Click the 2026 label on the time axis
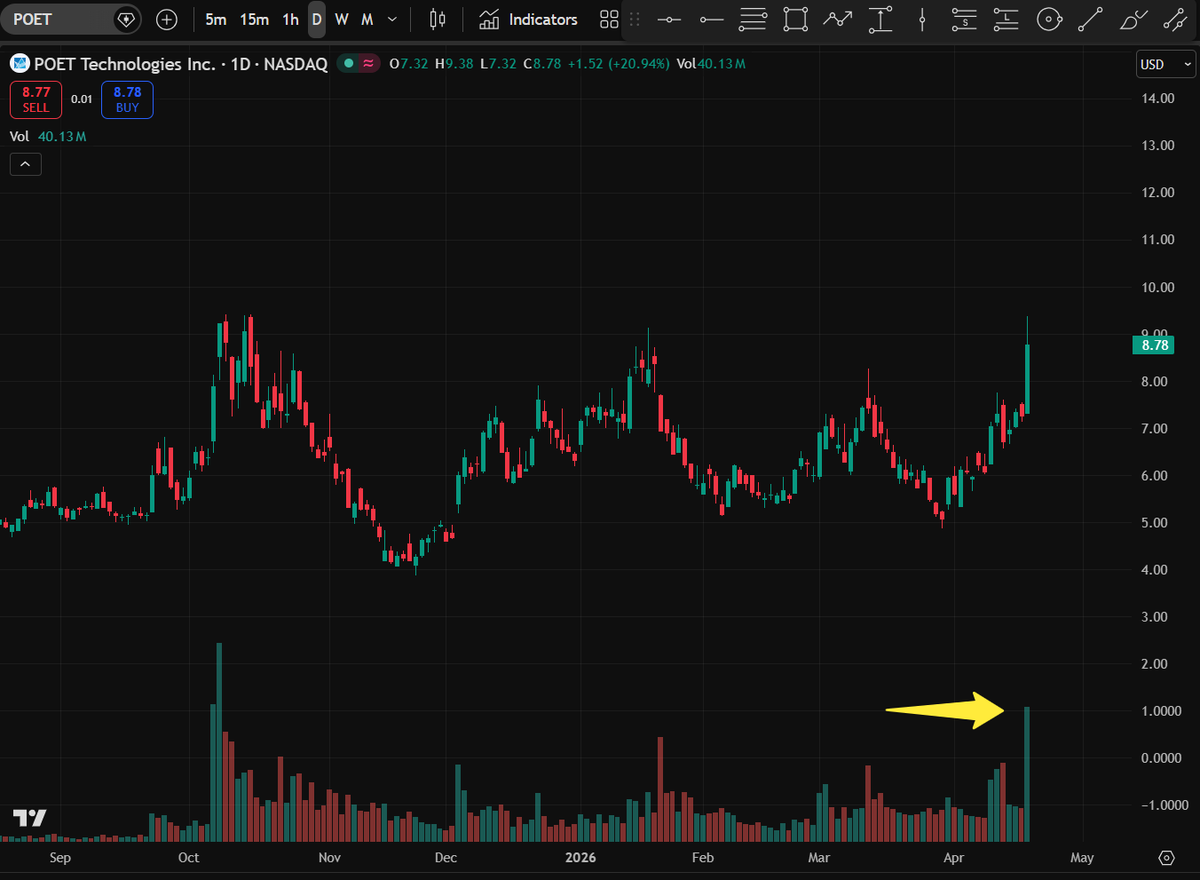Image resolution: width=1200 pixels, height=880 pixels. 581,857
